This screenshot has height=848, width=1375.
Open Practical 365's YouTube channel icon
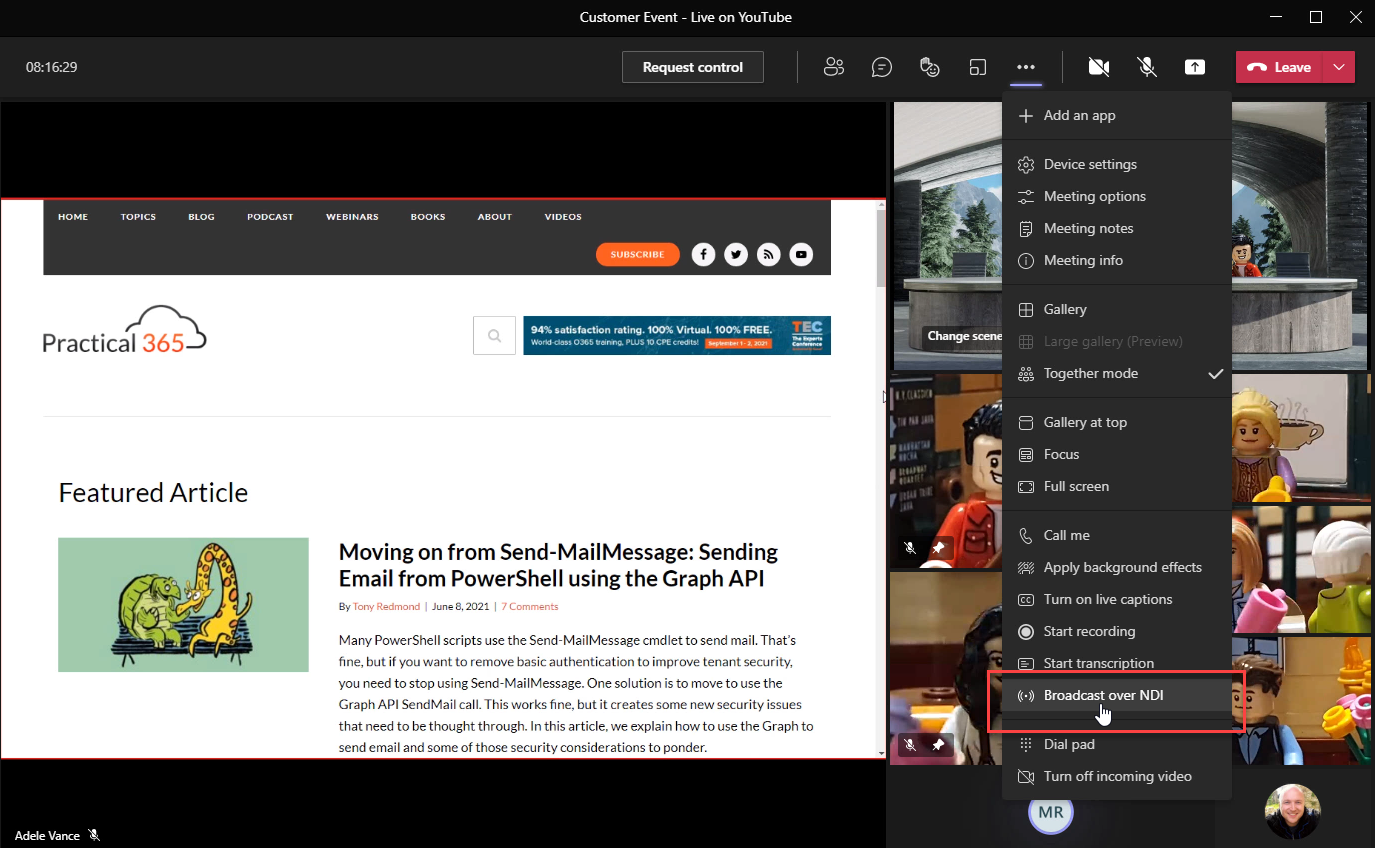801,254
